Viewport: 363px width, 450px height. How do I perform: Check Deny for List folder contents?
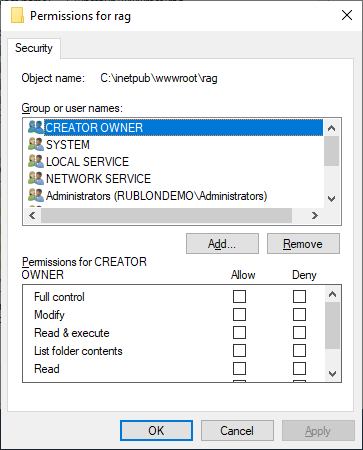(x=299, y=350)
